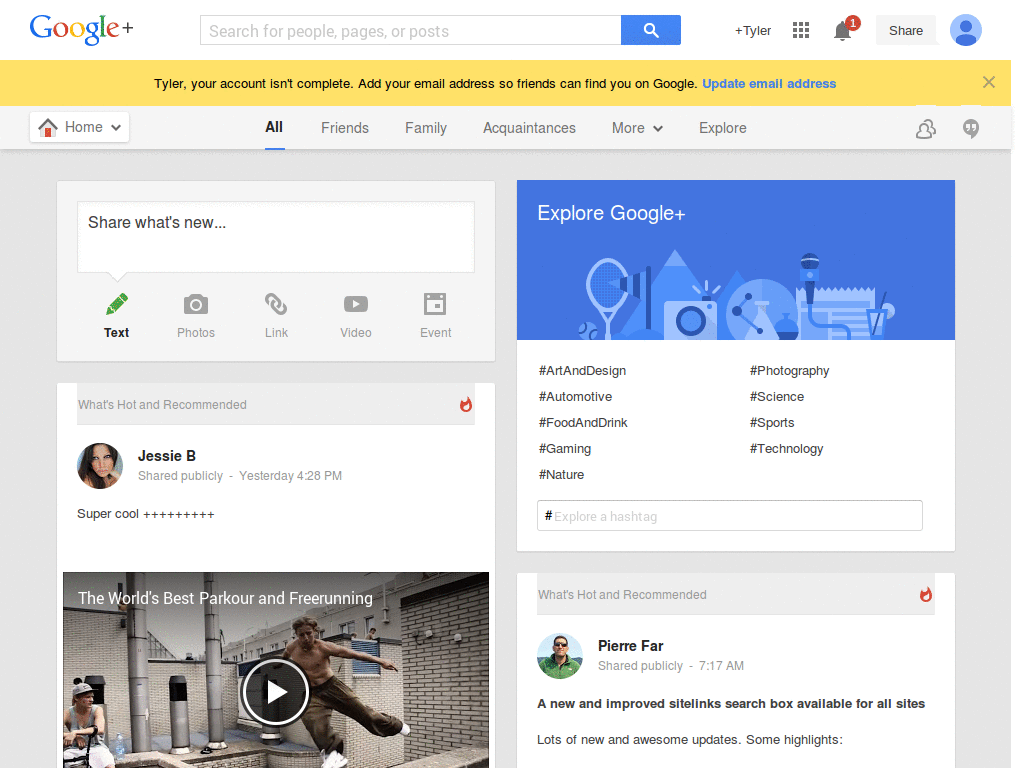This screenshot has width=1024, height=768.
Task: Open the #Sports hashtag
Action: [x=772, y=423]
